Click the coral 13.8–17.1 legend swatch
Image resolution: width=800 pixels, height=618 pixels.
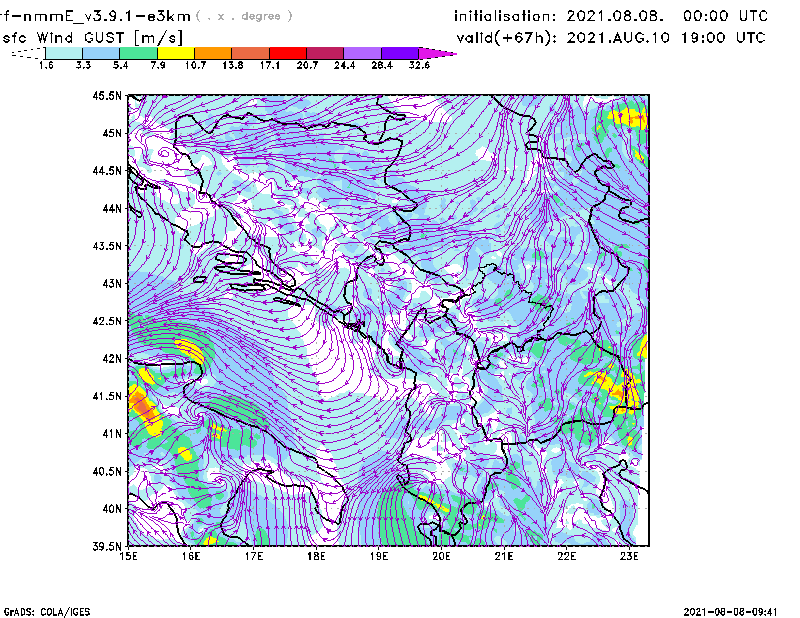pyautogui.click(x=251, y=53)
